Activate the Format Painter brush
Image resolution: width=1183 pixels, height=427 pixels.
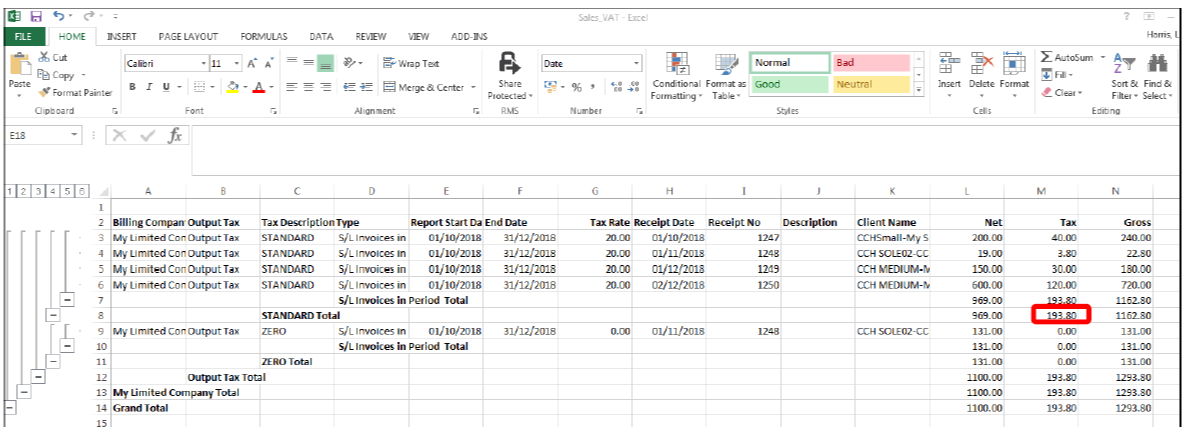[44, 93]
